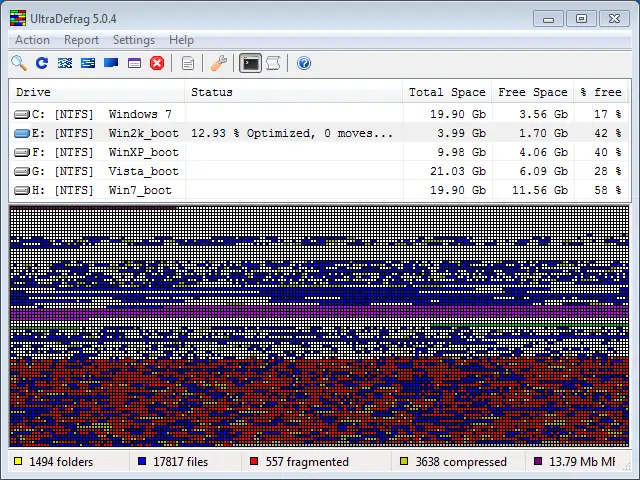Click the '58 %' free cell

click(x=608, y=190)
